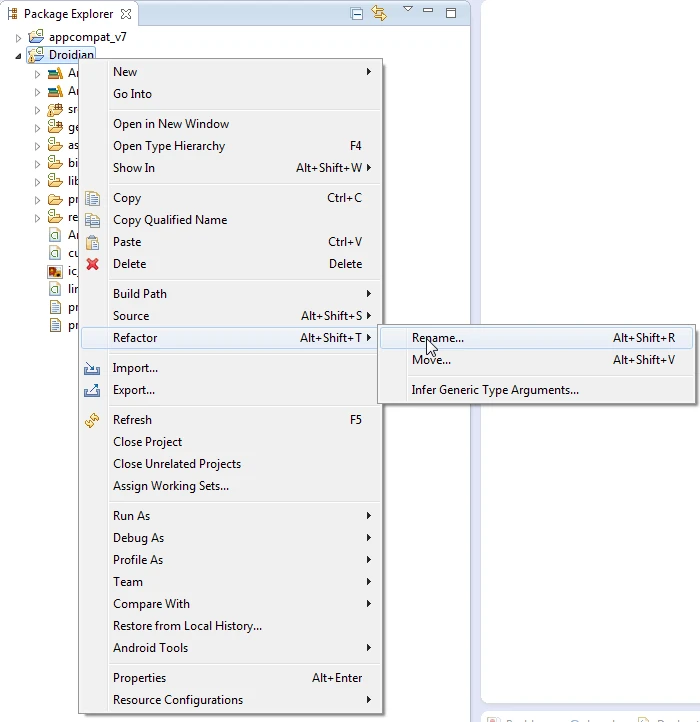This screenshot has height=722, width=700.
Task: Expand first Android library node under Droidian
Action: [x=37, y=74]
